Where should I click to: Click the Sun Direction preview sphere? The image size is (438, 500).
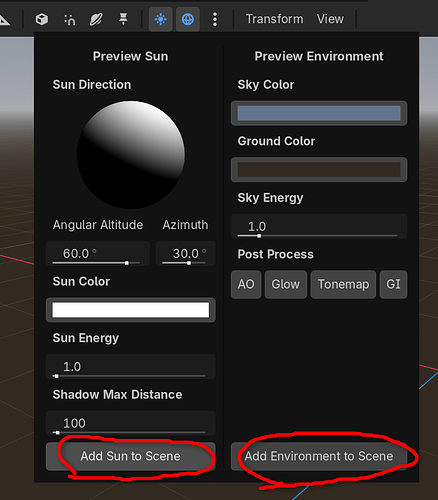[131, 155]
